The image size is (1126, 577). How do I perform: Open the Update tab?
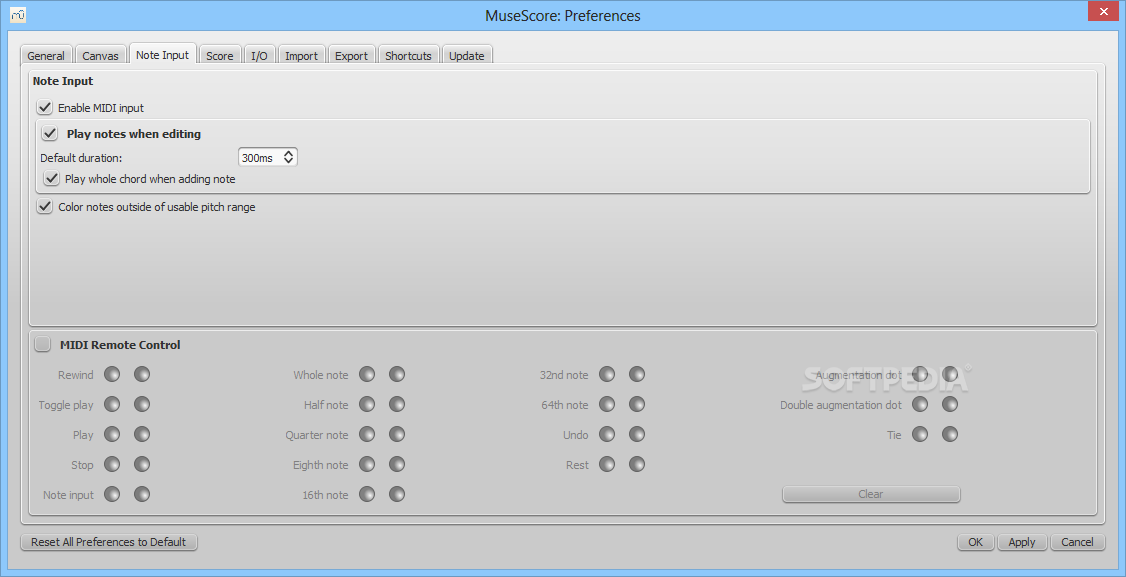coord(467,55)
